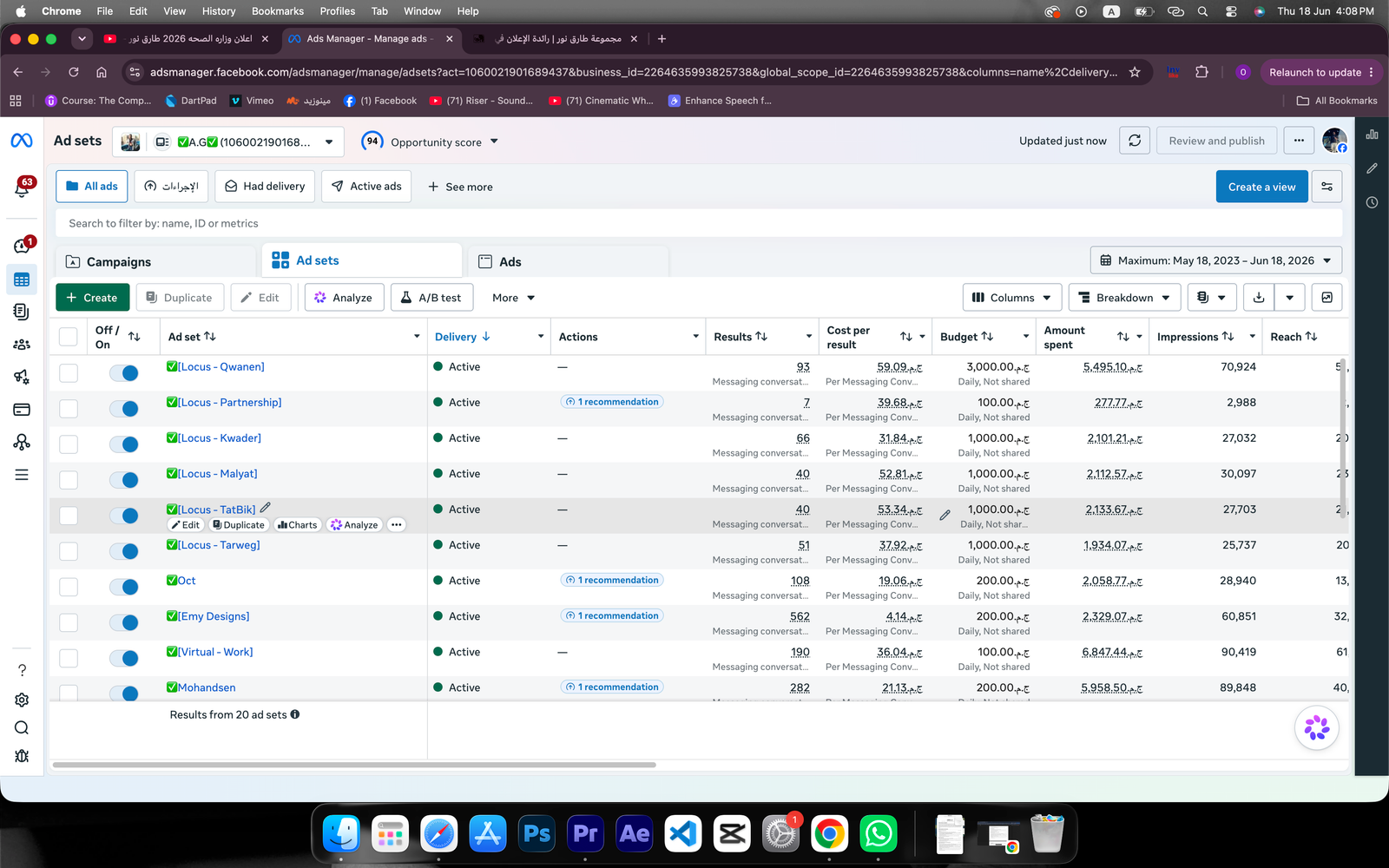Viewport: 1389px width, 868px height.
Task: Tick the checkbox for Locus - Partnership row
Action: (69, 409)
